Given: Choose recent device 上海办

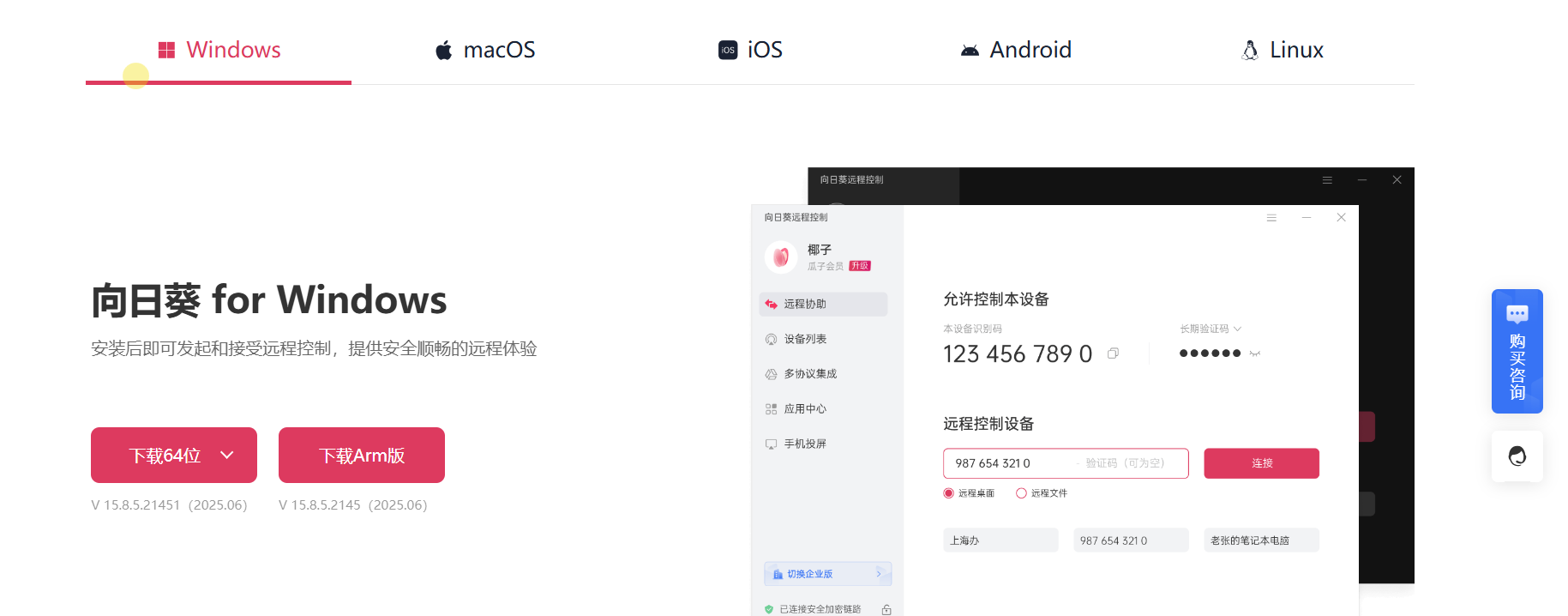Looking at the screenshot, I should point(1000,541).
